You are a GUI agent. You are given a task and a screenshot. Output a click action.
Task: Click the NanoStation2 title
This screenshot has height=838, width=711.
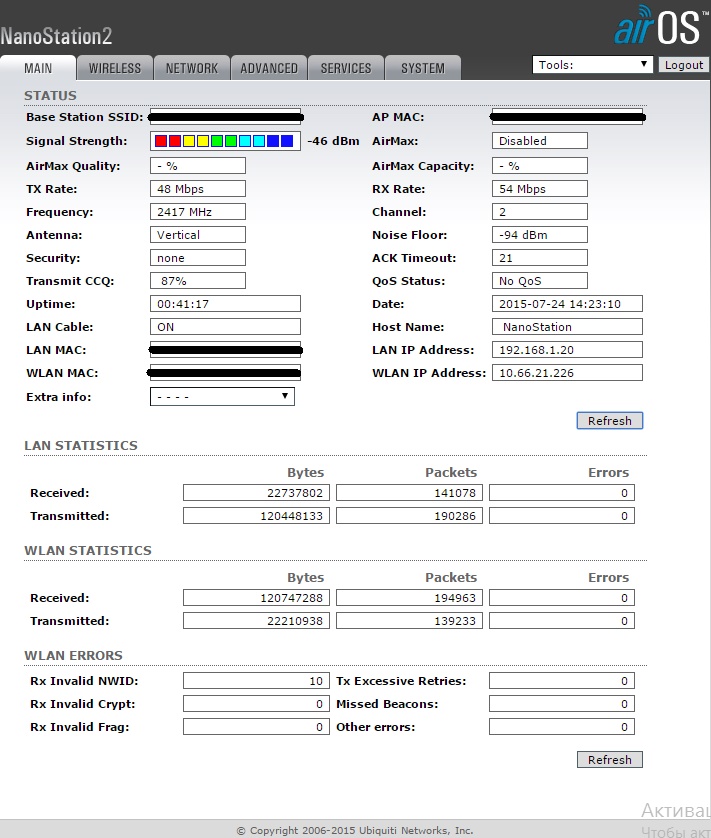56,36
